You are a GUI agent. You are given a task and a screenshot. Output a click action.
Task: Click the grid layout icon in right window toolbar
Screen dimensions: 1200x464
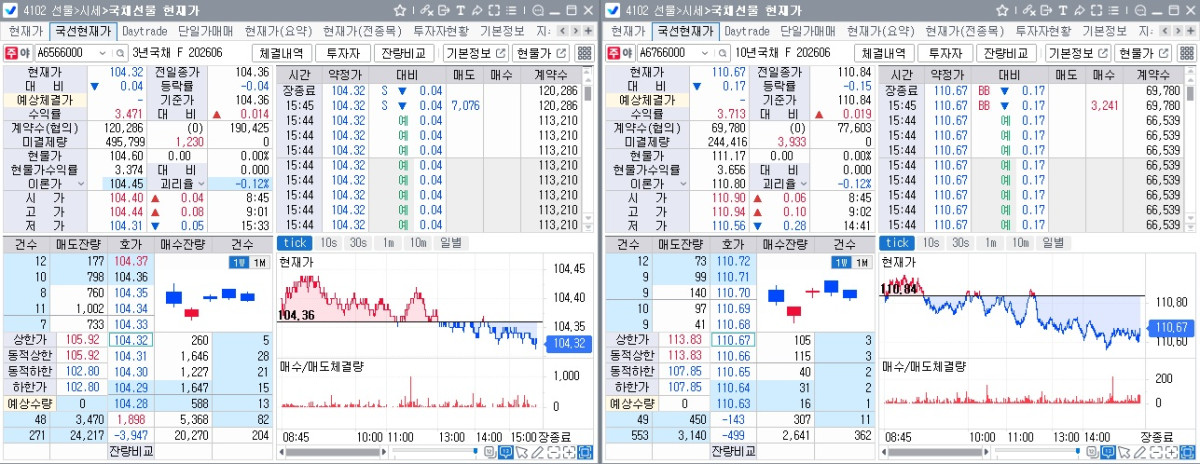(x=1187, y=53)
